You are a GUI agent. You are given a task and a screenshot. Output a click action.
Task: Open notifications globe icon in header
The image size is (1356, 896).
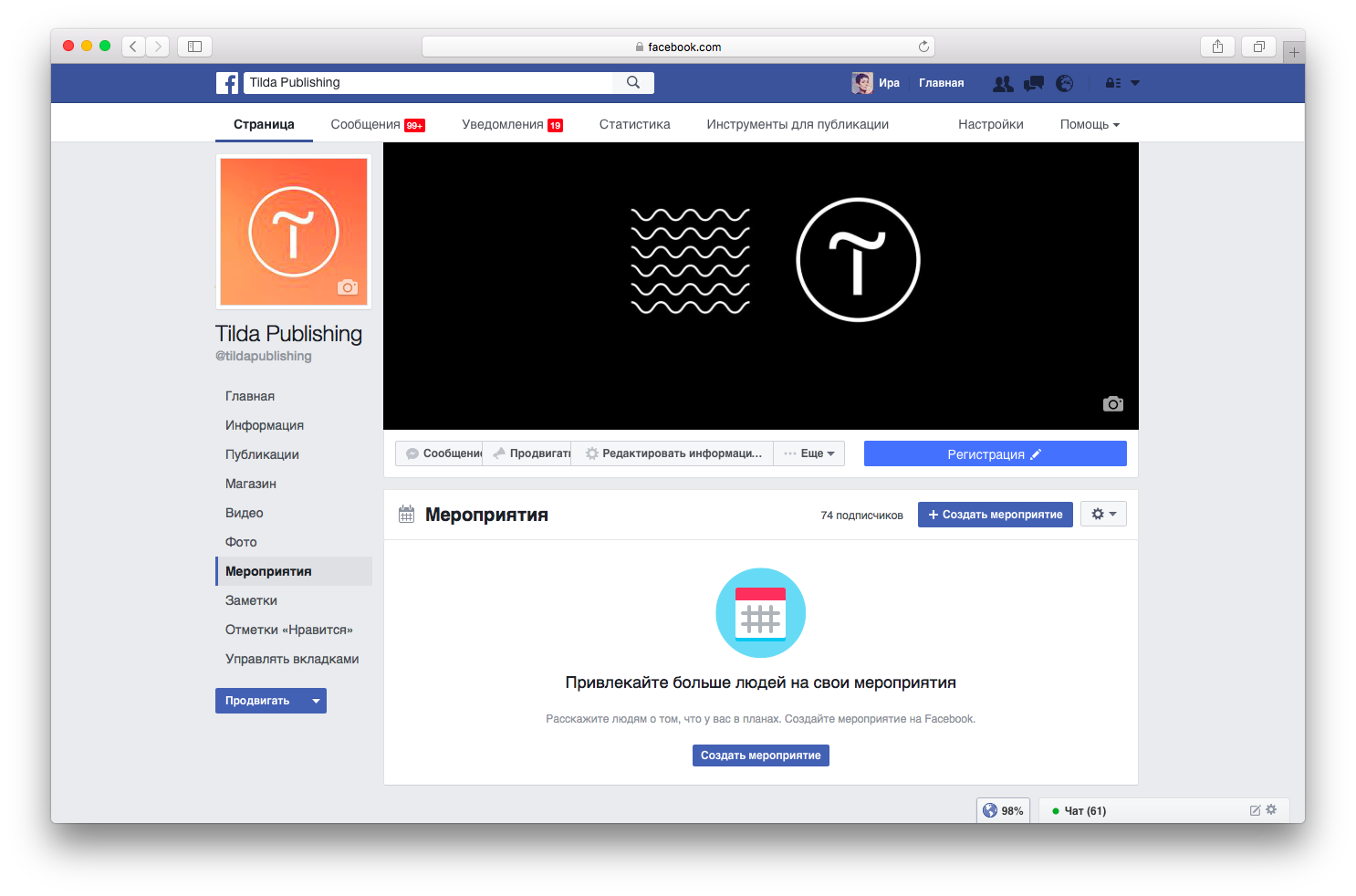(x=1064, y=83)
